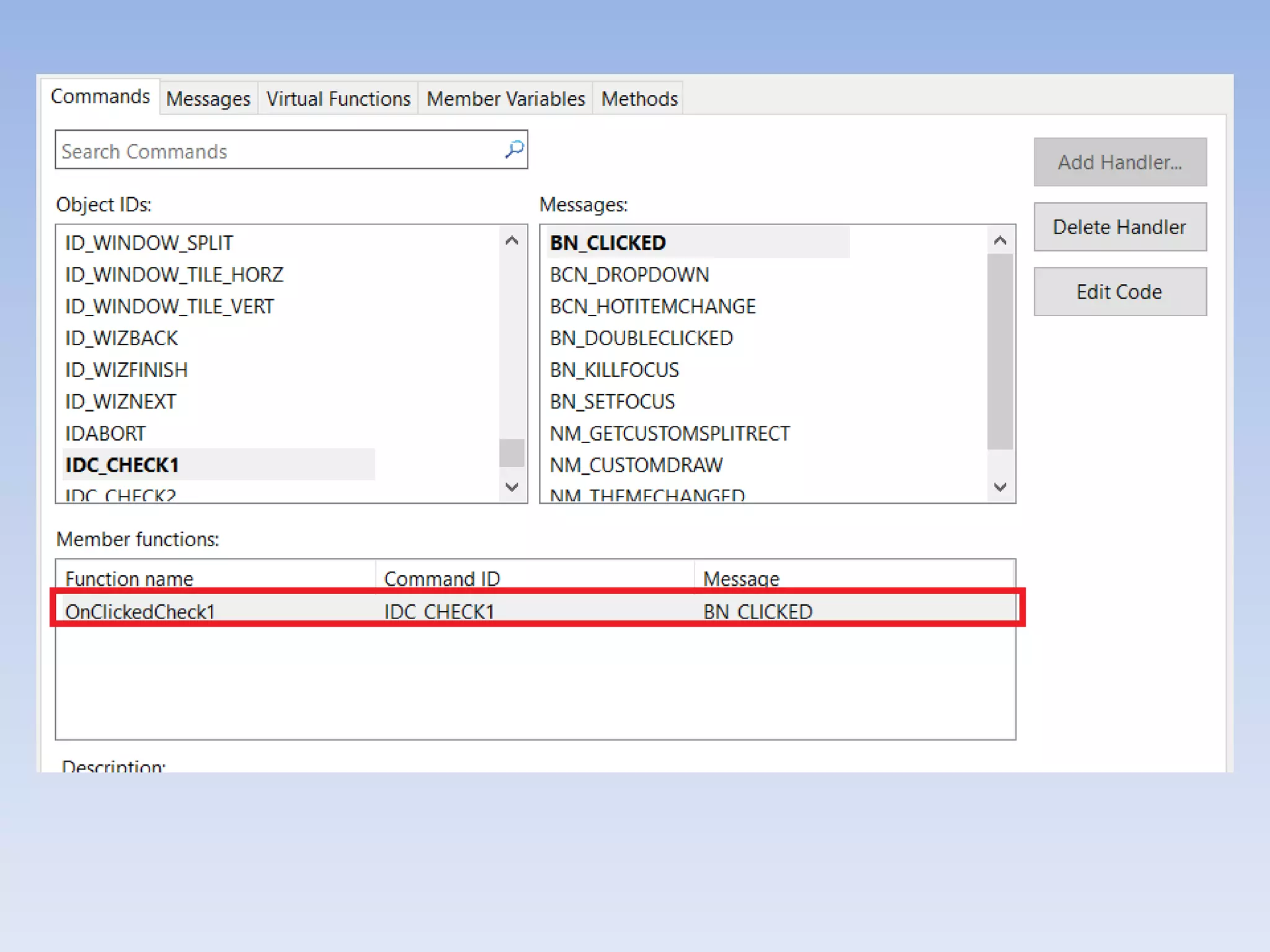Select BN_DOUBLECLICKED message
The image size is (1270, 952).
641,338
